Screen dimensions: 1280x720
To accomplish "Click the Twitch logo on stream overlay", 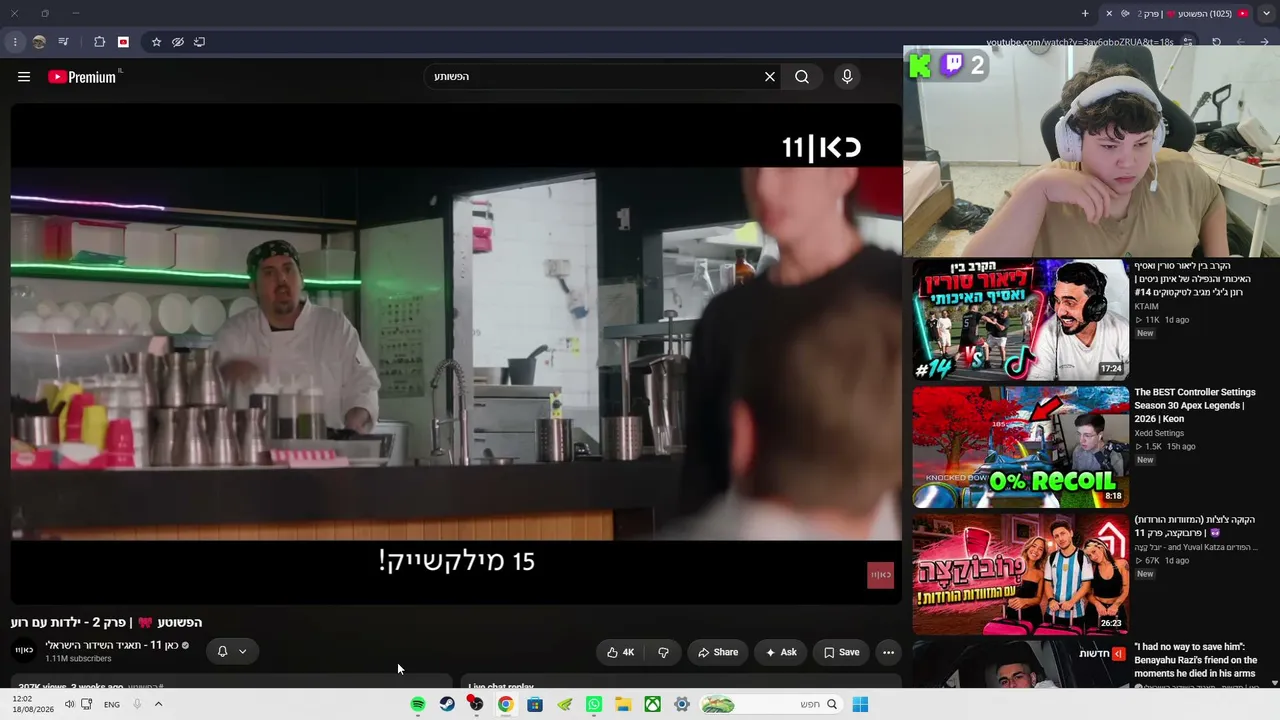I will pyautogui.click(x=952, y=66).
